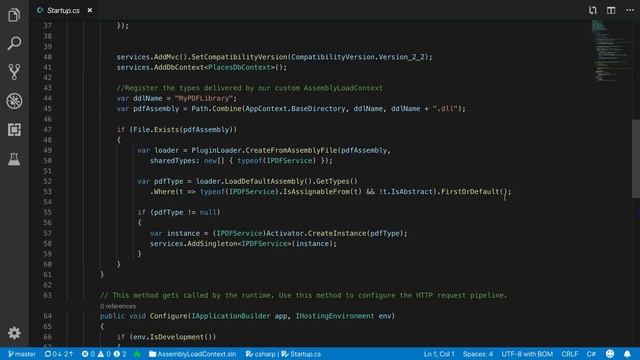Click the smiley feedback icon
640x360 pixels.
tap(610, 354)
